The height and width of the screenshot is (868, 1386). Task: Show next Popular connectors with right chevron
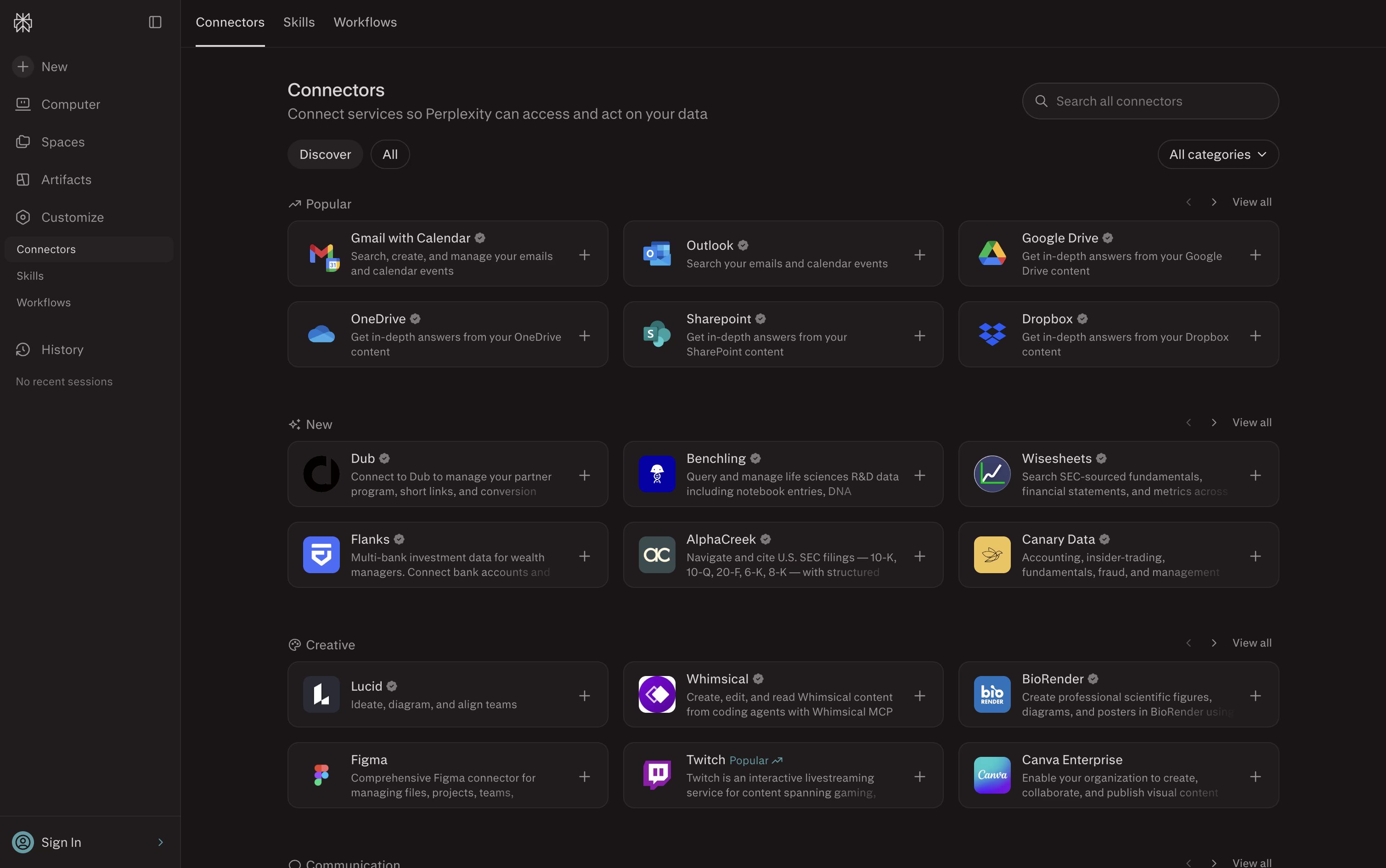click(x=1214, y=202)
